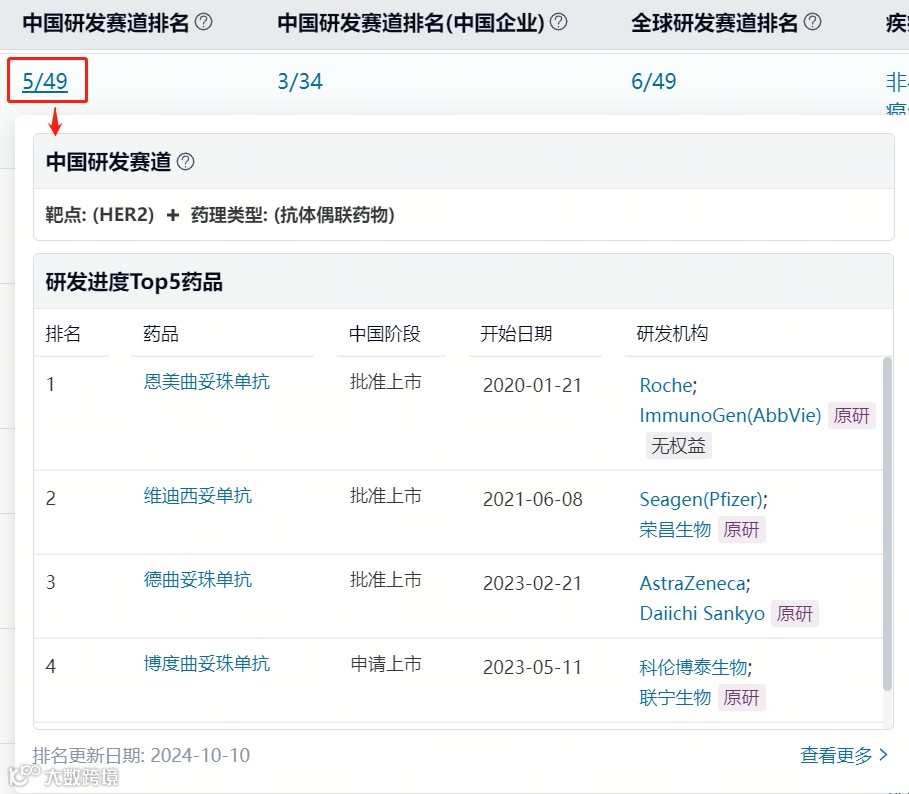Click the 原研 tag next to ImmunoGen(AbbVie)
909x794 pixels.
click(852, 416)
